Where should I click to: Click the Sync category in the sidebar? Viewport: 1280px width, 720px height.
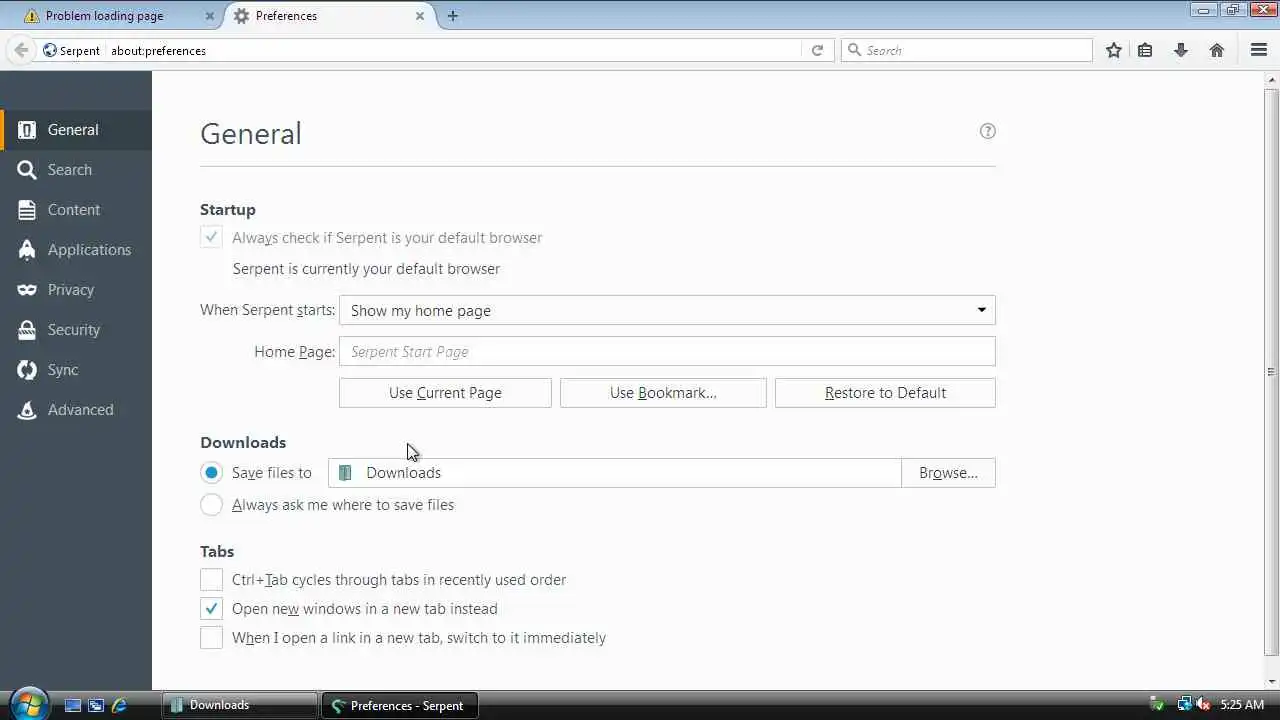76,370
